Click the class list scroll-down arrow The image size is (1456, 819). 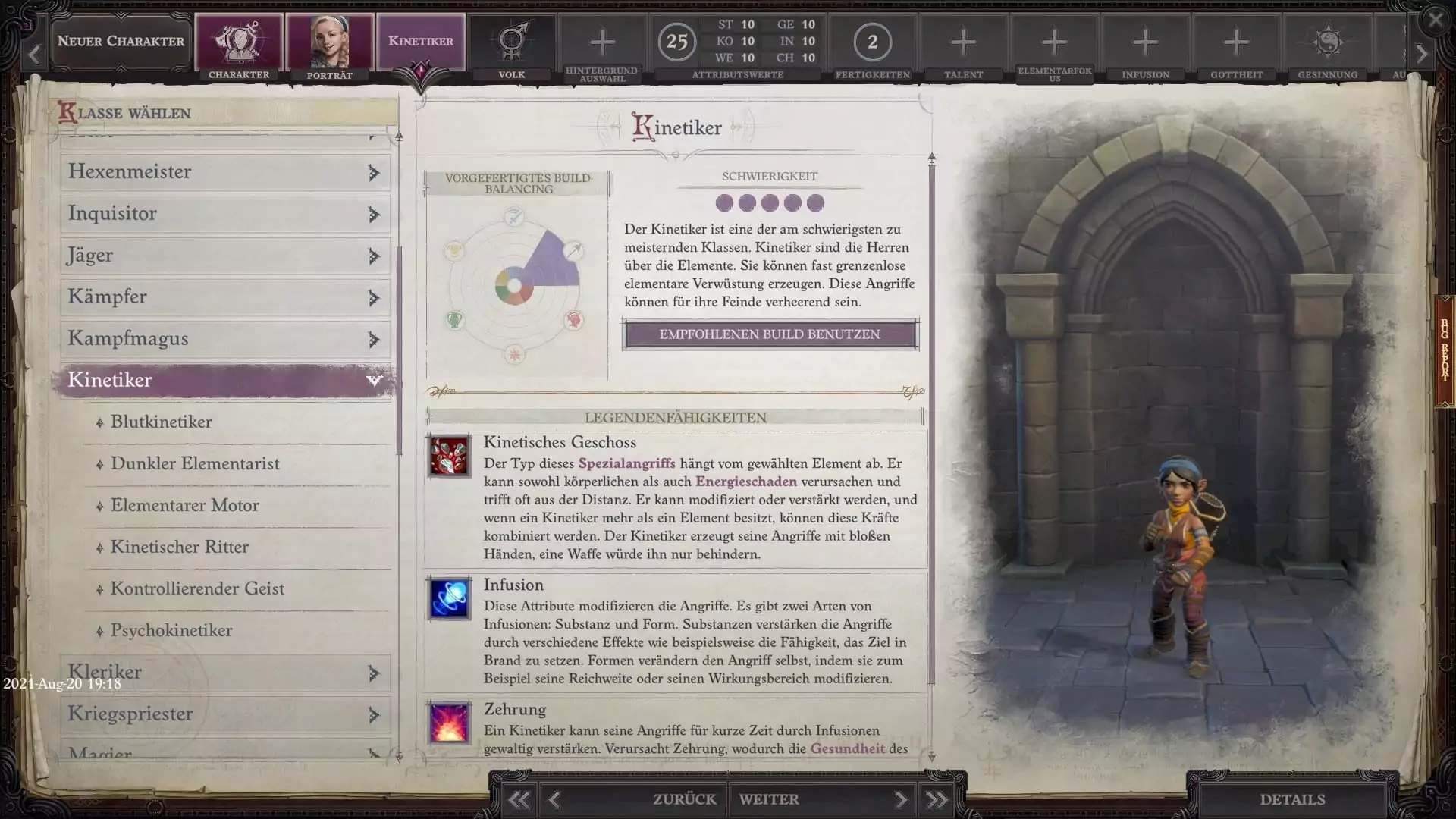coord(399,756)
